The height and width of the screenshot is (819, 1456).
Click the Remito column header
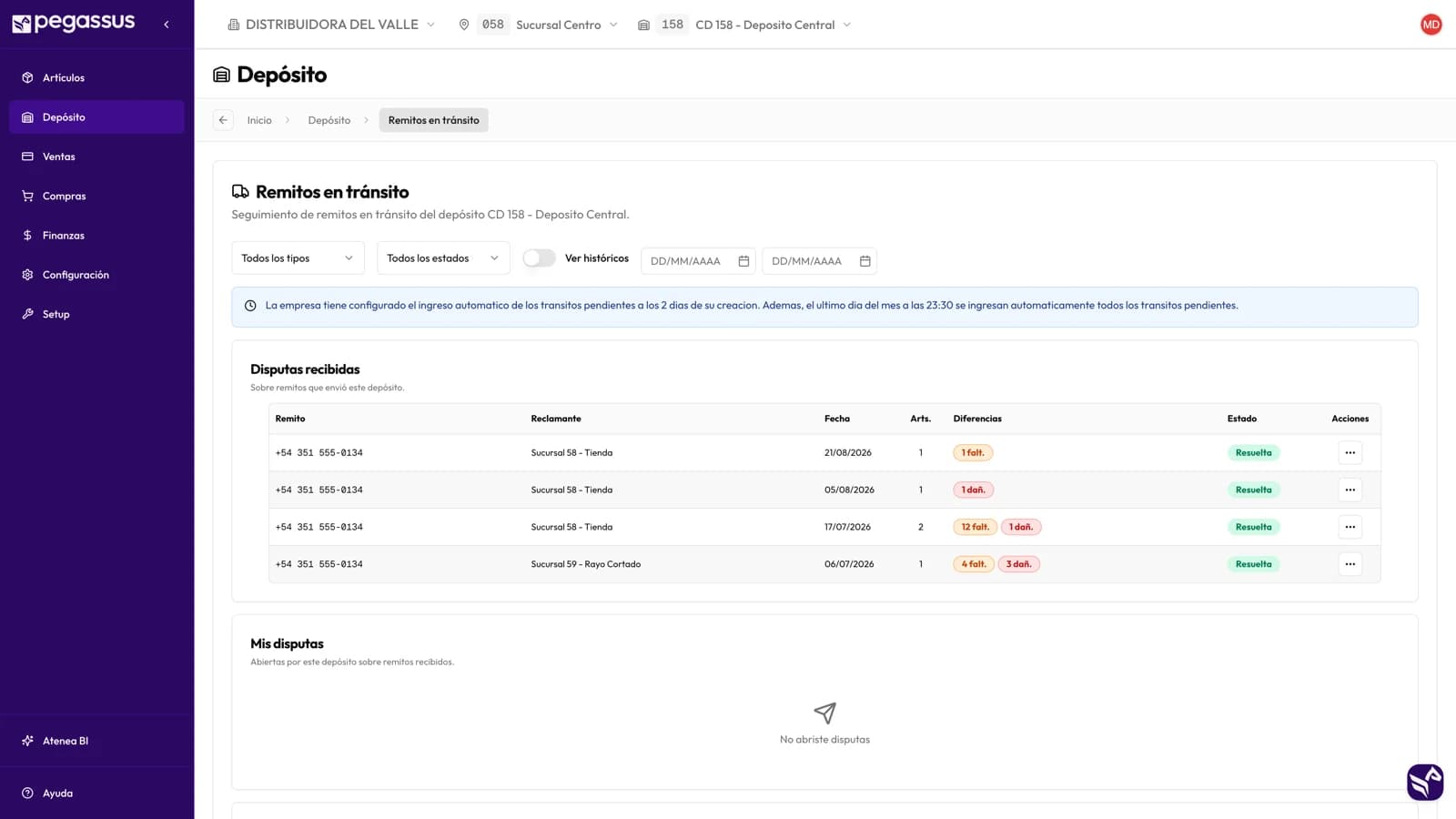290,419
